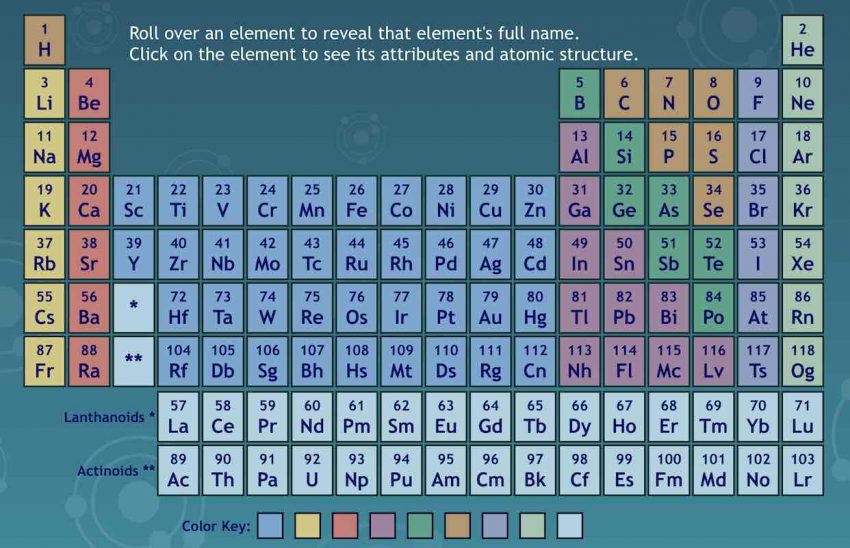Viewport: 850px width, 548px height.
Task: Select the green swatch in Color Key
Action: [x=419, y=525]
